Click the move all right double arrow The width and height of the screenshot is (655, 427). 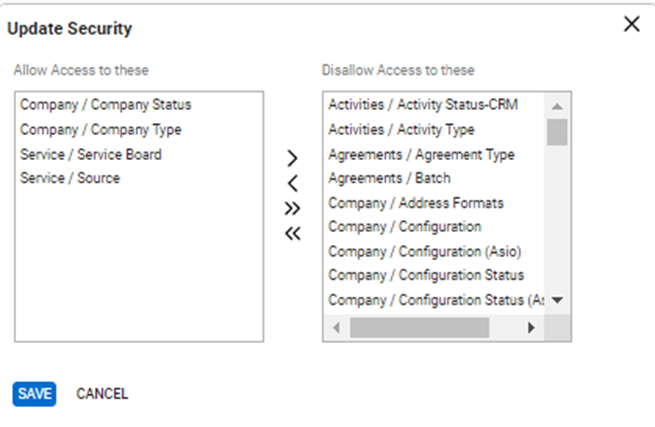(292, 208)
